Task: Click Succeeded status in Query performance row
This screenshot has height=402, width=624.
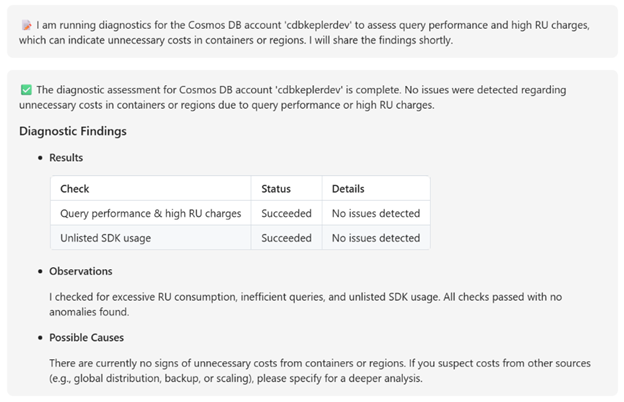Action: point(286,213)
